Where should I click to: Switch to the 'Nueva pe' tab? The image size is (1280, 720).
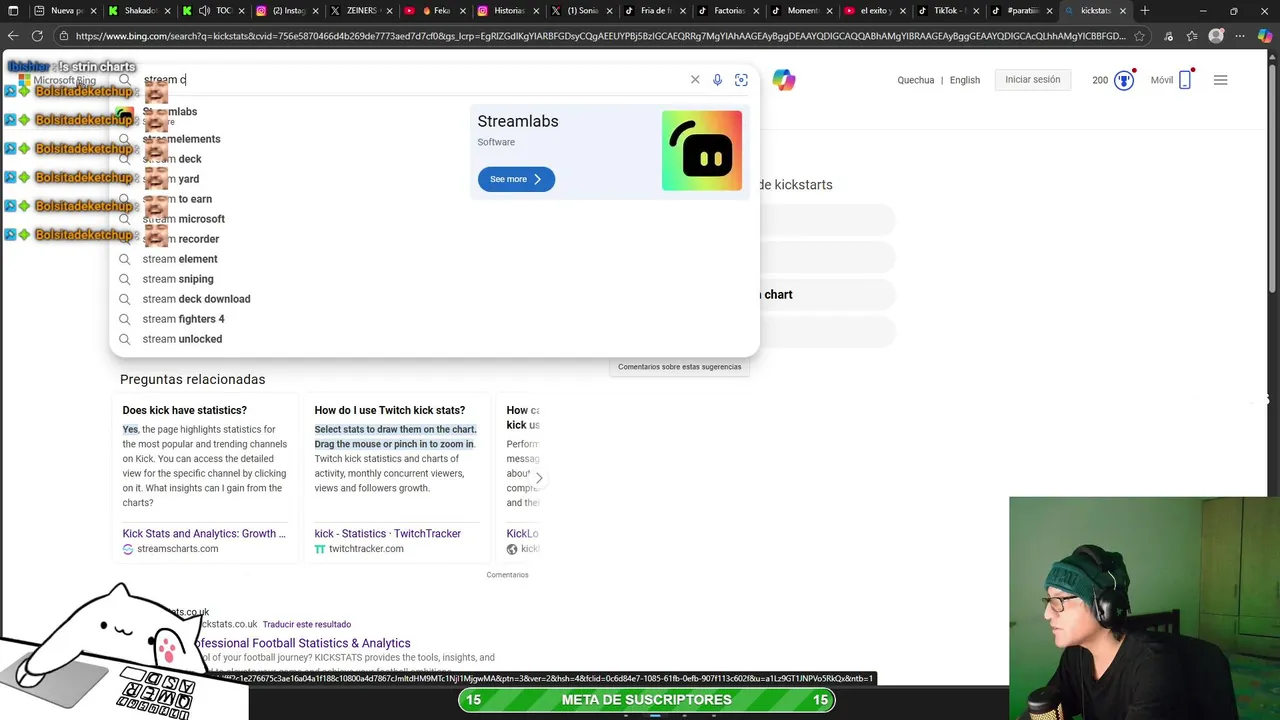(65, 11)
